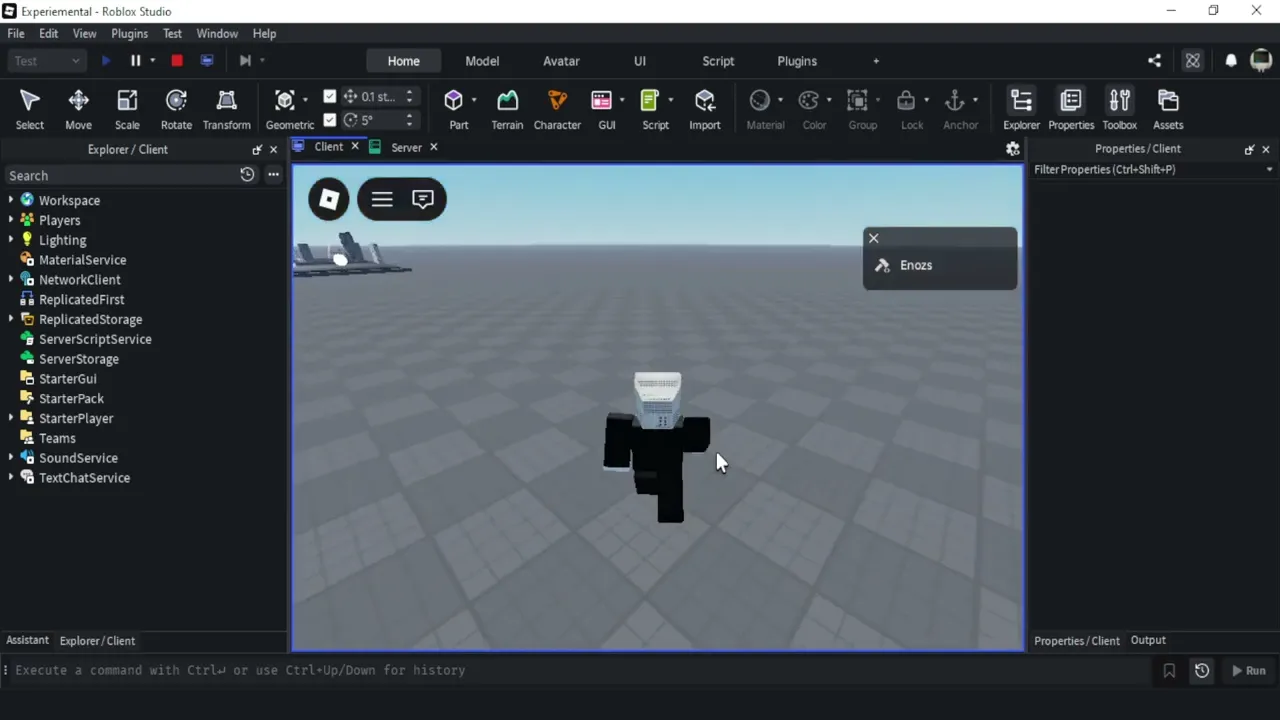Open the in-game hamburger menu
Viewport: 1280px width, 720px height.
[382, 199]
